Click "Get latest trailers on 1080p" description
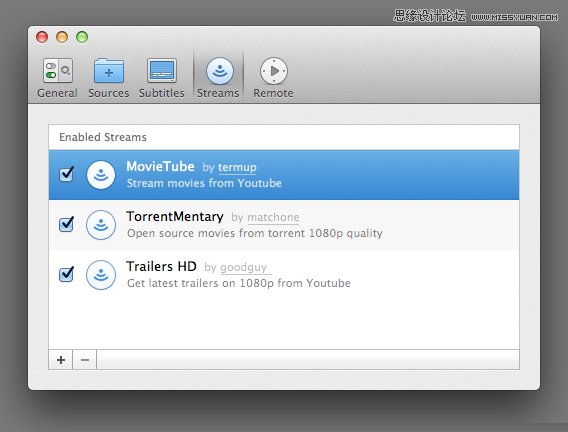Screen dimensions: 568x432 click(200, 283)
